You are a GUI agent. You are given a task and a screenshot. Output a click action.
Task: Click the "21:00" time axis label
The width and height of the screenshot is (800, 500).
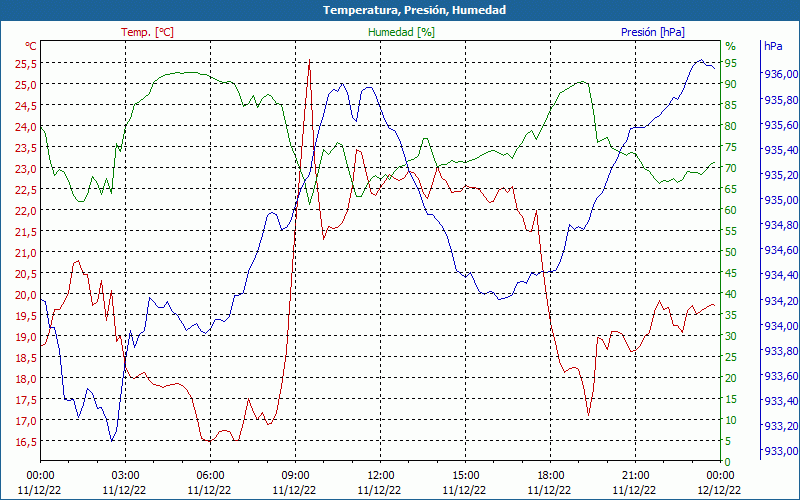(x=635, y=476)
